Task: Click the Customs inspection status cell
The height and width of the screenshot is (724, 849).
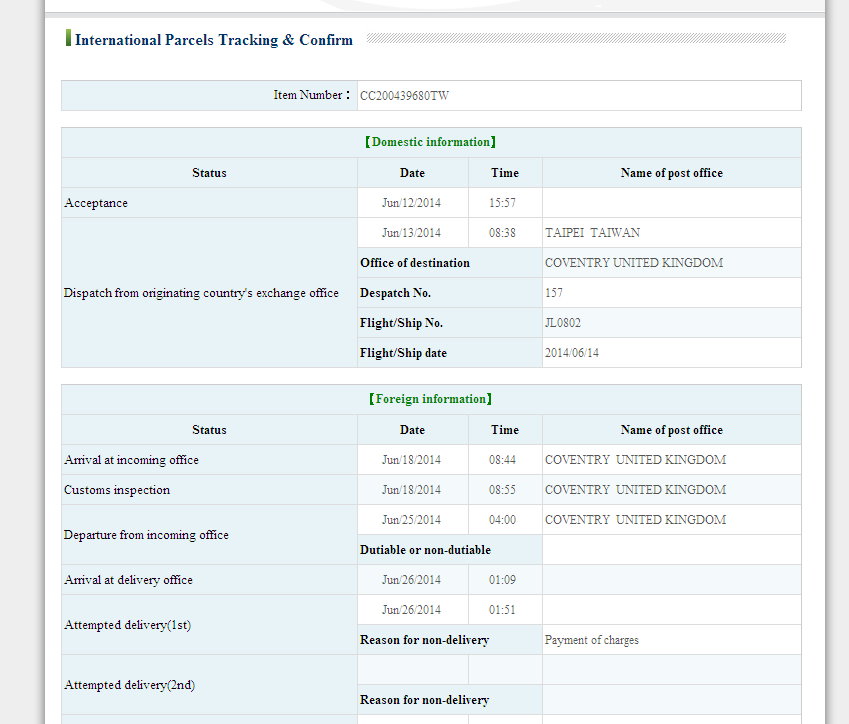Action: tap(117, 490)
